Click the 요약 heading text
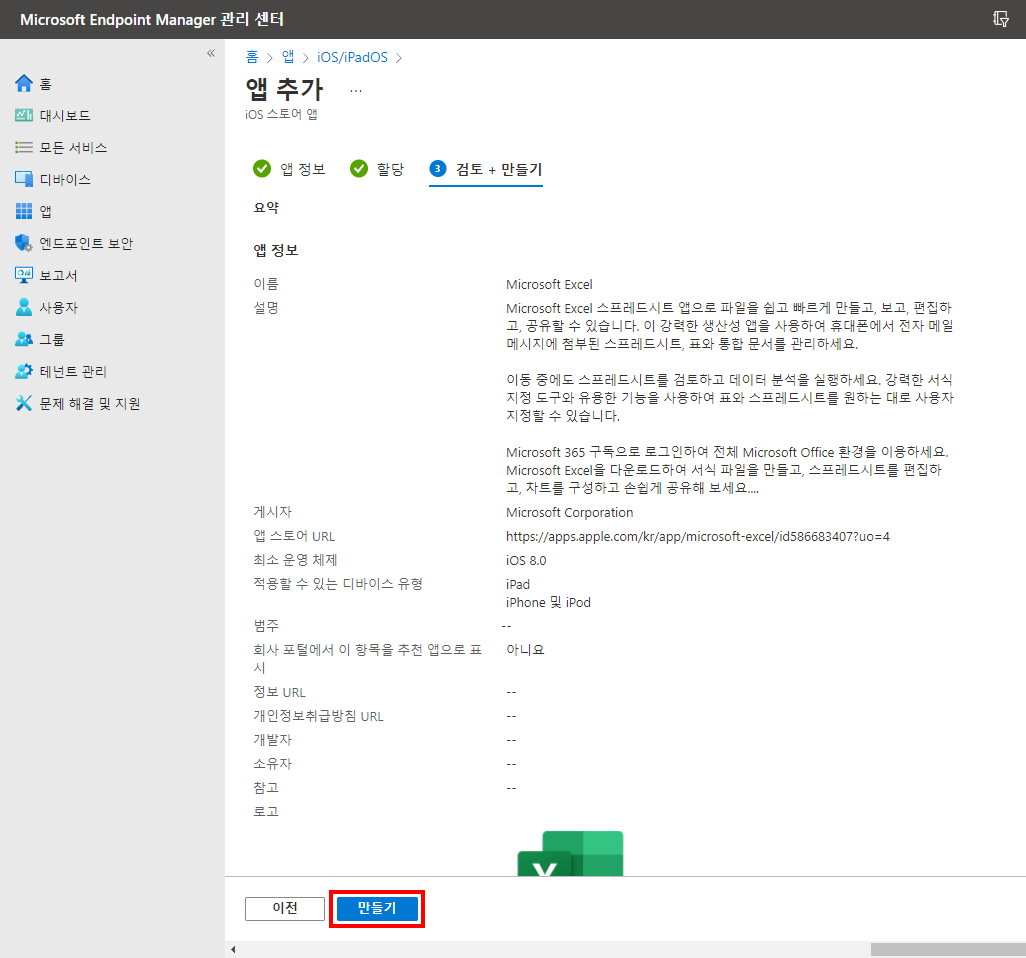 click(x=266, y=207)
